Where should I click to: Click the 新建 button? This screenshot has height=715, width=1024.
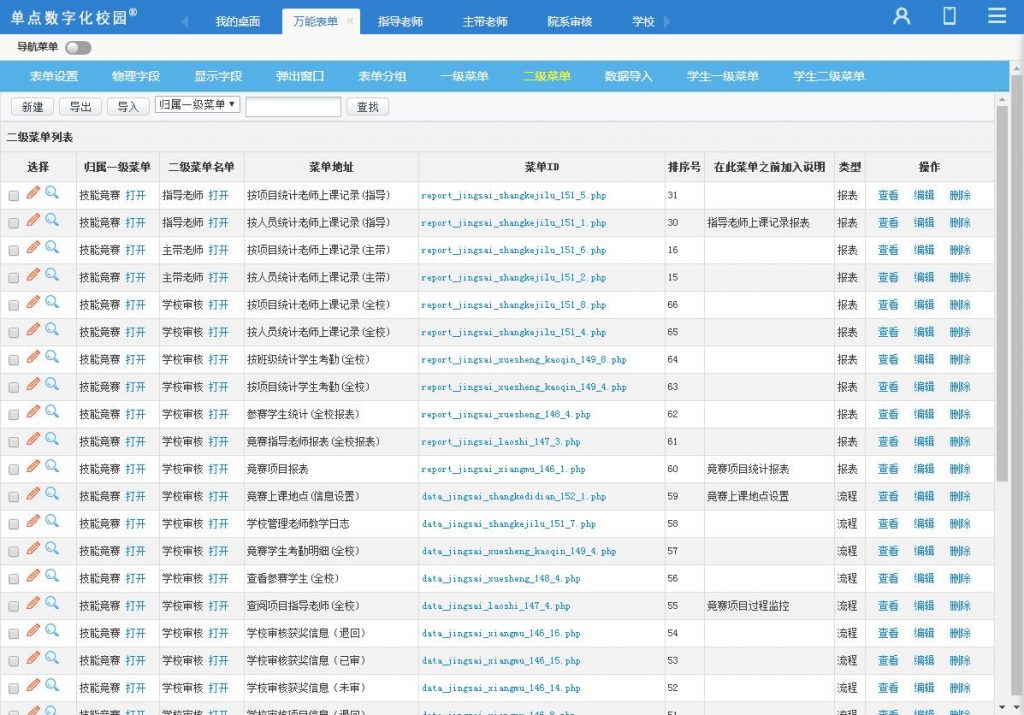click(33, 106)
